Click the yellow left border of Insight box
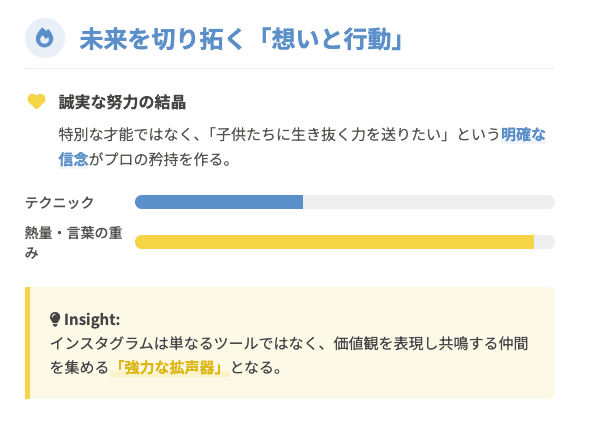Image resolution: width=610 pixels, height=434 pixels. tap(28, 343)
